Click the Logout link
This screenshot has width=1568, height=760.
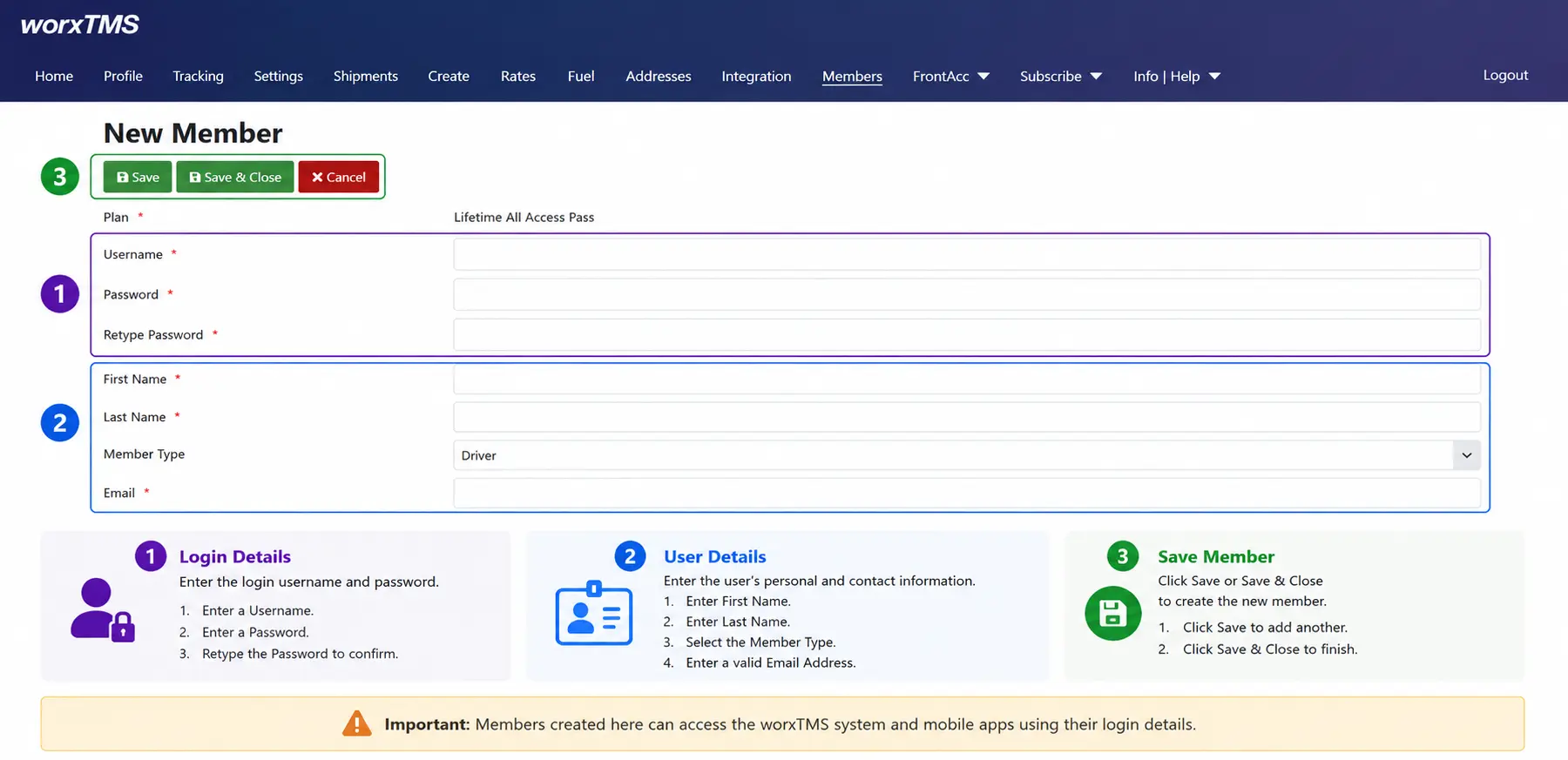1505,75
